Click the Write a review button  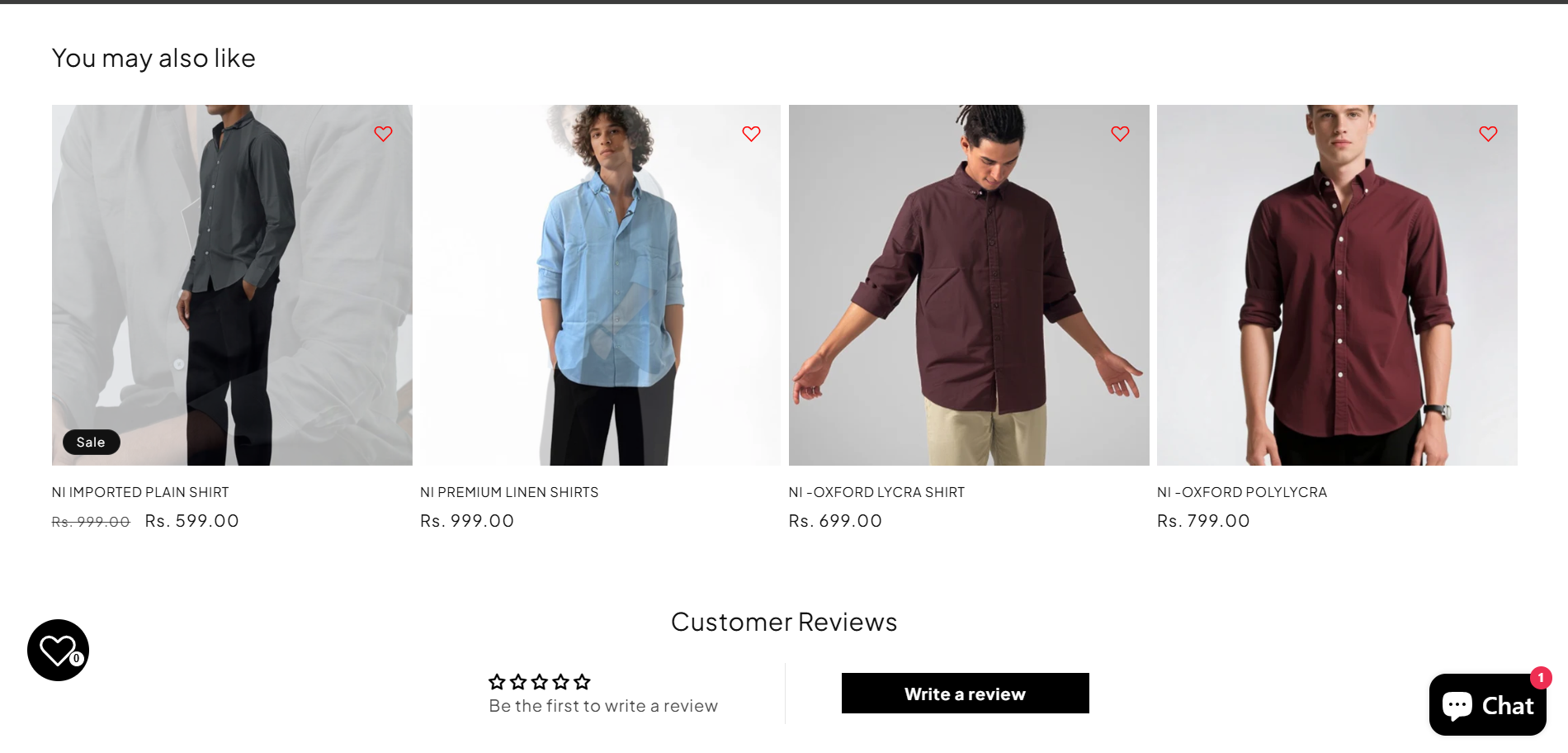[965, 694]
